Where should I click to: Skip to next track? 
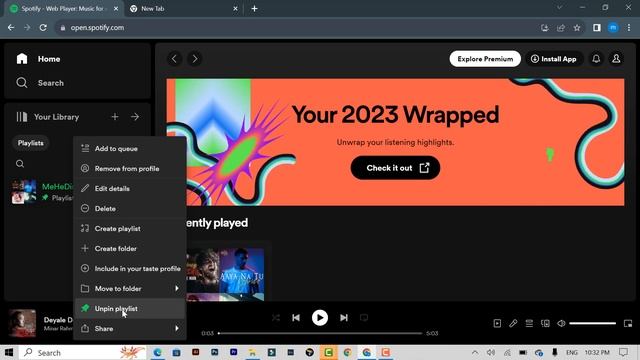click(x=344, y=318)
